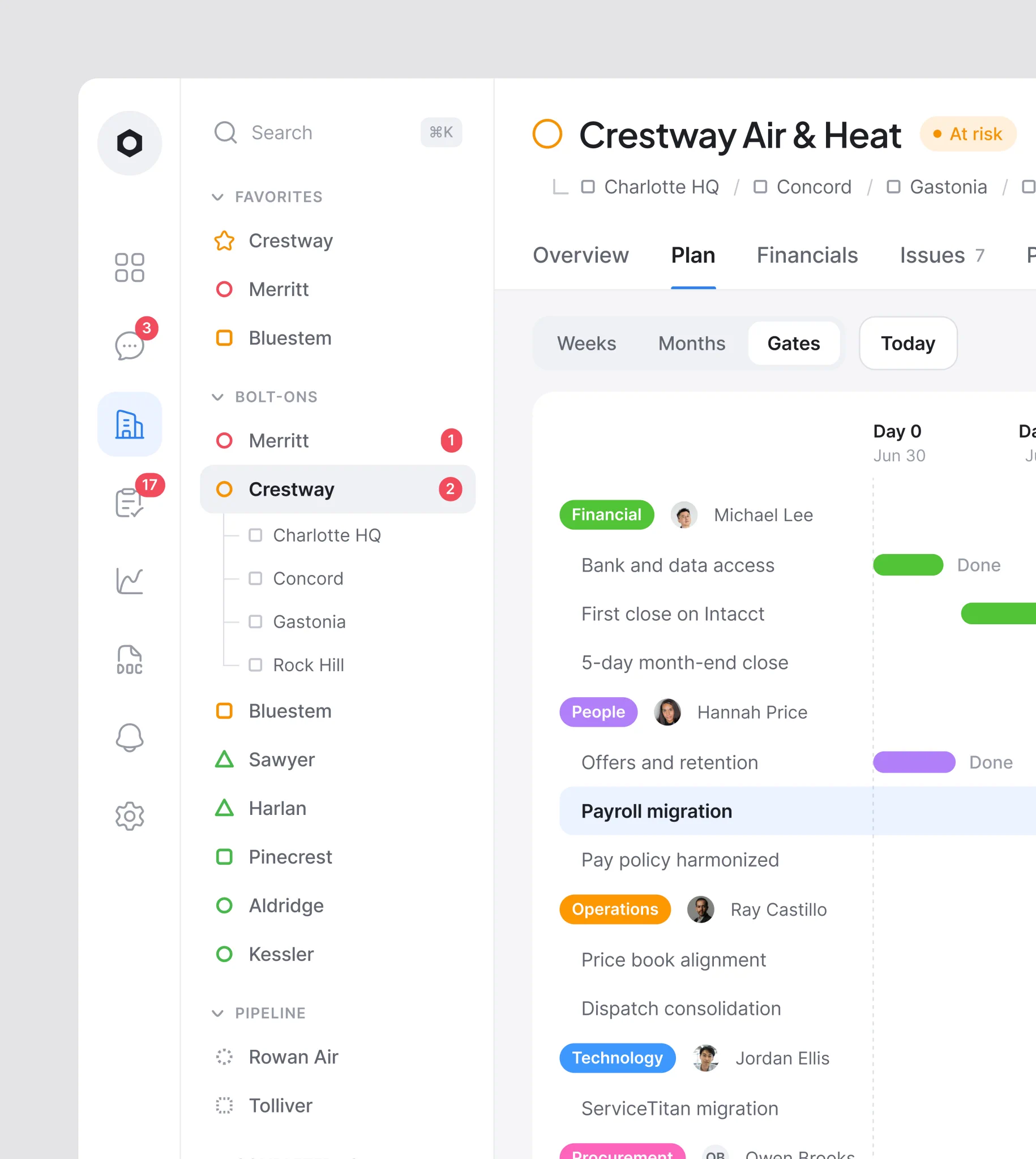Click Jordan Ellis's avatar
The height and width of the screenshot is (1159, 1036).
[x=705, y=1058]
